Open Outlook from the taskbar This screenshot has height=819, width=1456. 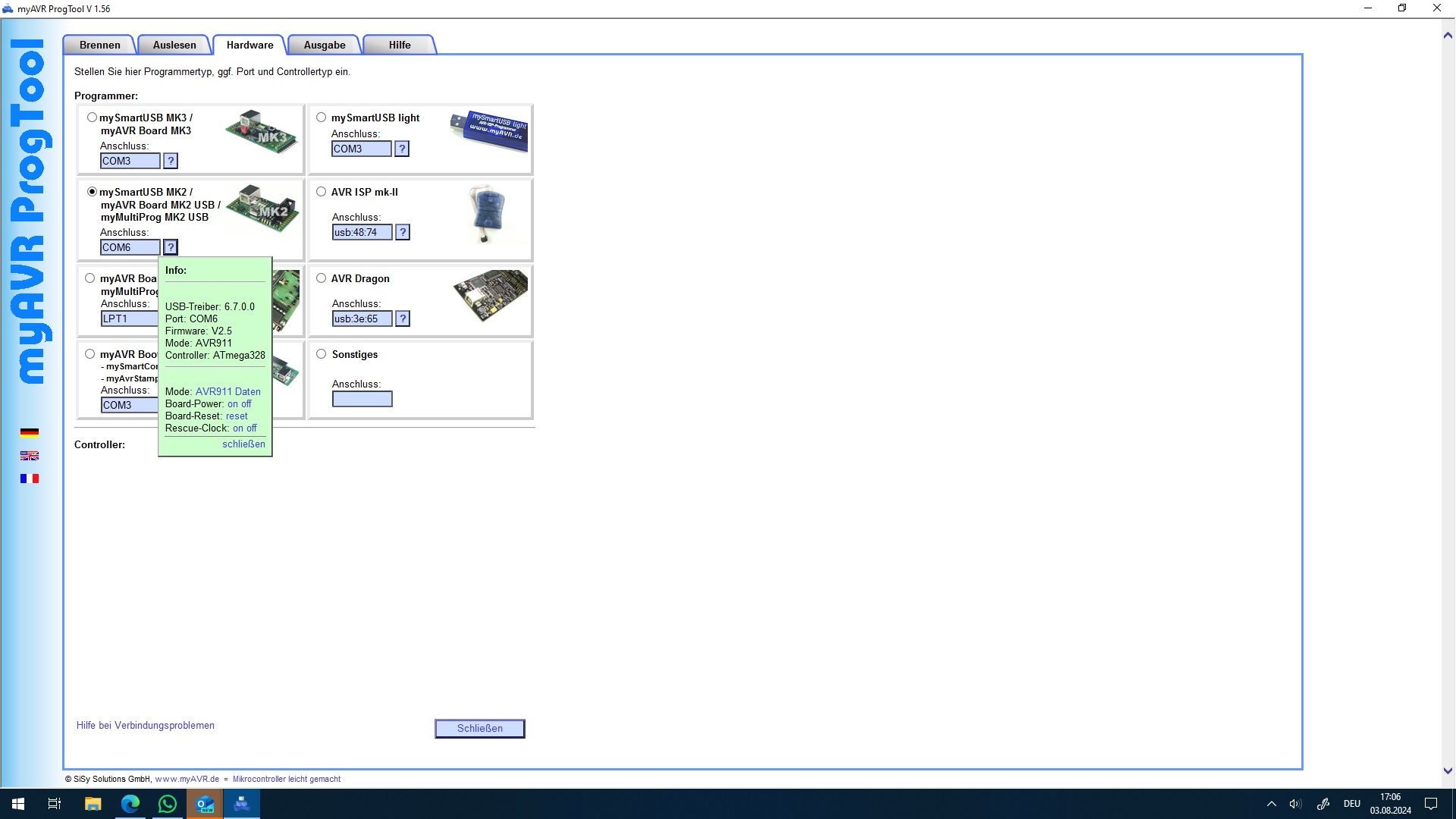point(205,804)
